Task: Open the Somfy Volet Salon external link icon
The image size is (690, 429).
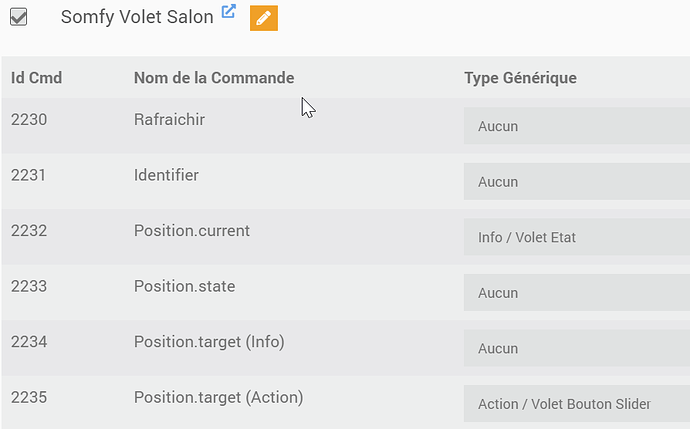Action: click(228, 12)
